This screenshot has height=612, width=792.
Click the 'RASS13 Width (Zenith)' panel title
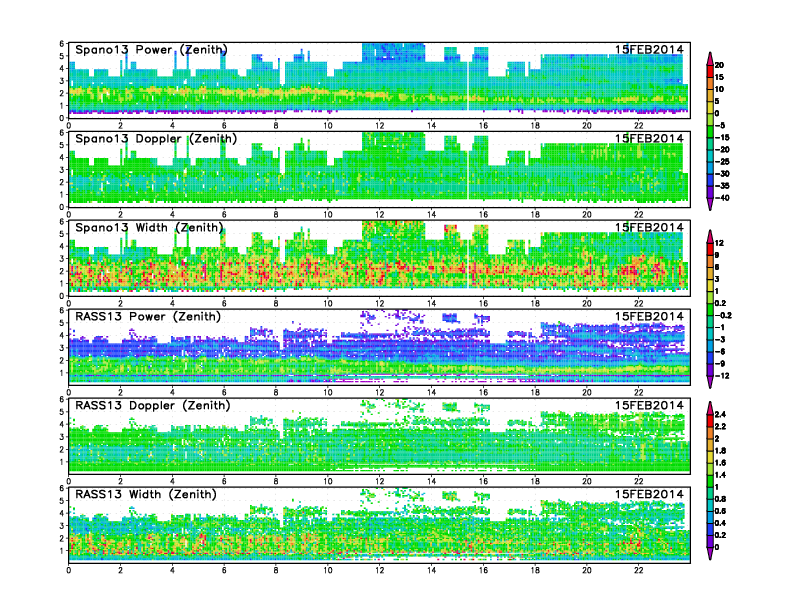146,494
